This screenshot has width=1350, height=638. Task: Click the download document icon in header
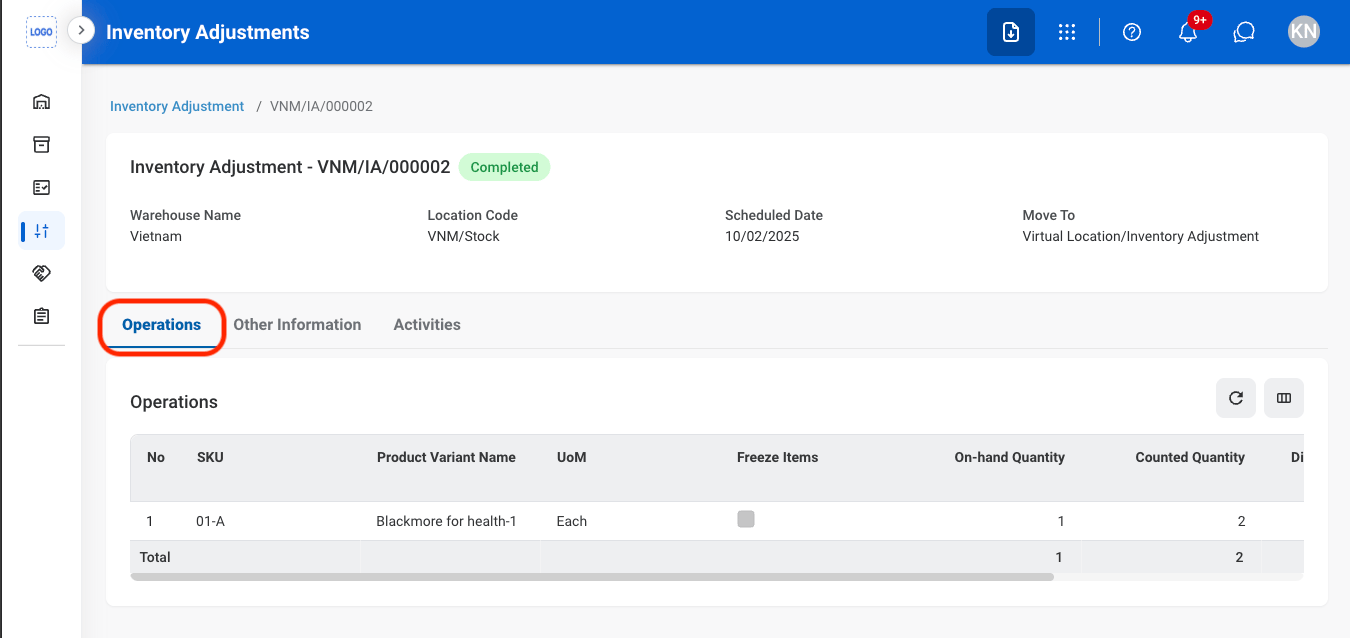(x=1011, y=32)
